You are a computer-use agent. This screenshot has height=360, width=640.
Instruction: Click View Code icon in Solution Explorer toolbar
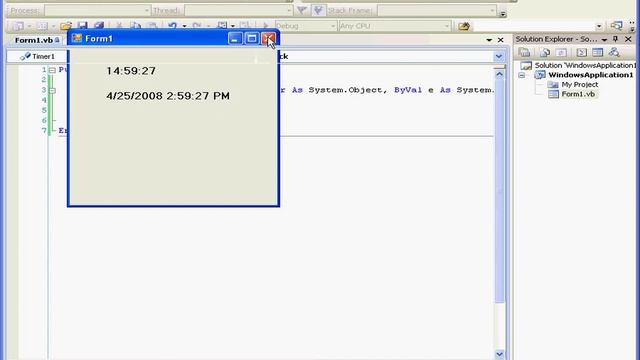[582, 52]
